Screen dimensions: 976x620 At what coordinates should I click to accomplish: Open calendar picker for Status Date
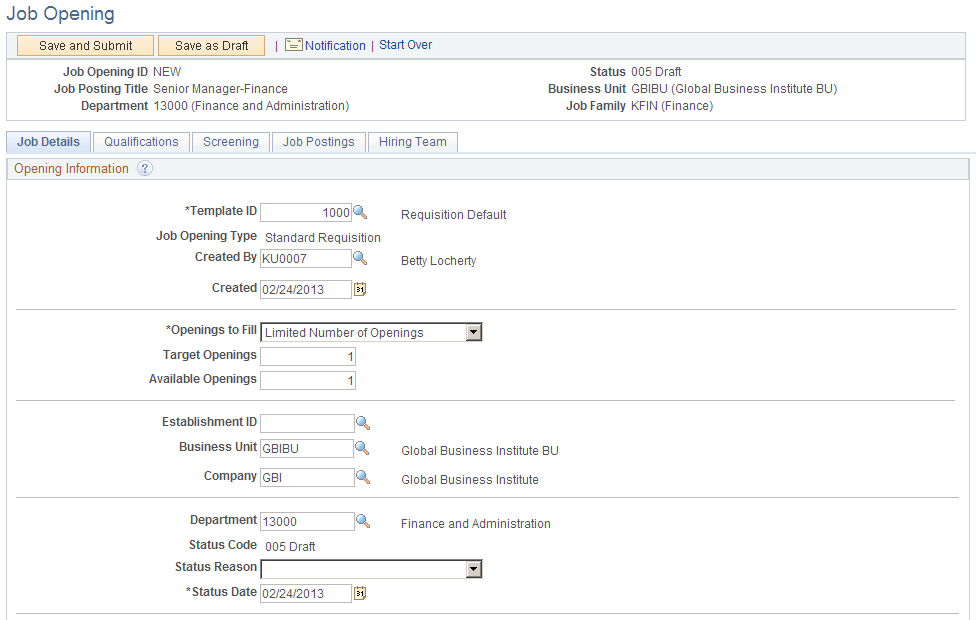coord(360,593)
